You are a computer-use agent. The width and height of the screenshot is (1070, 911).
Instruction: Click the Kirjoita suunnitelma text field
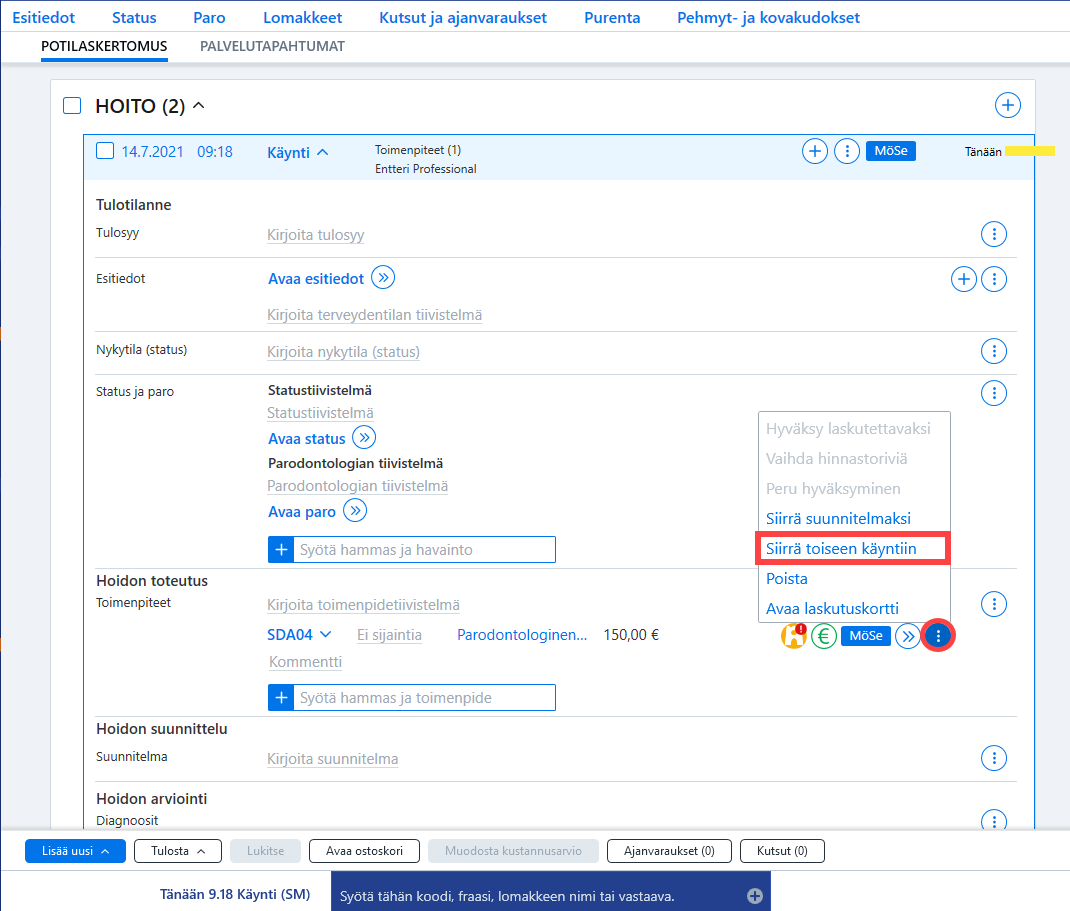pyautogui.click(x=332, y=759)
